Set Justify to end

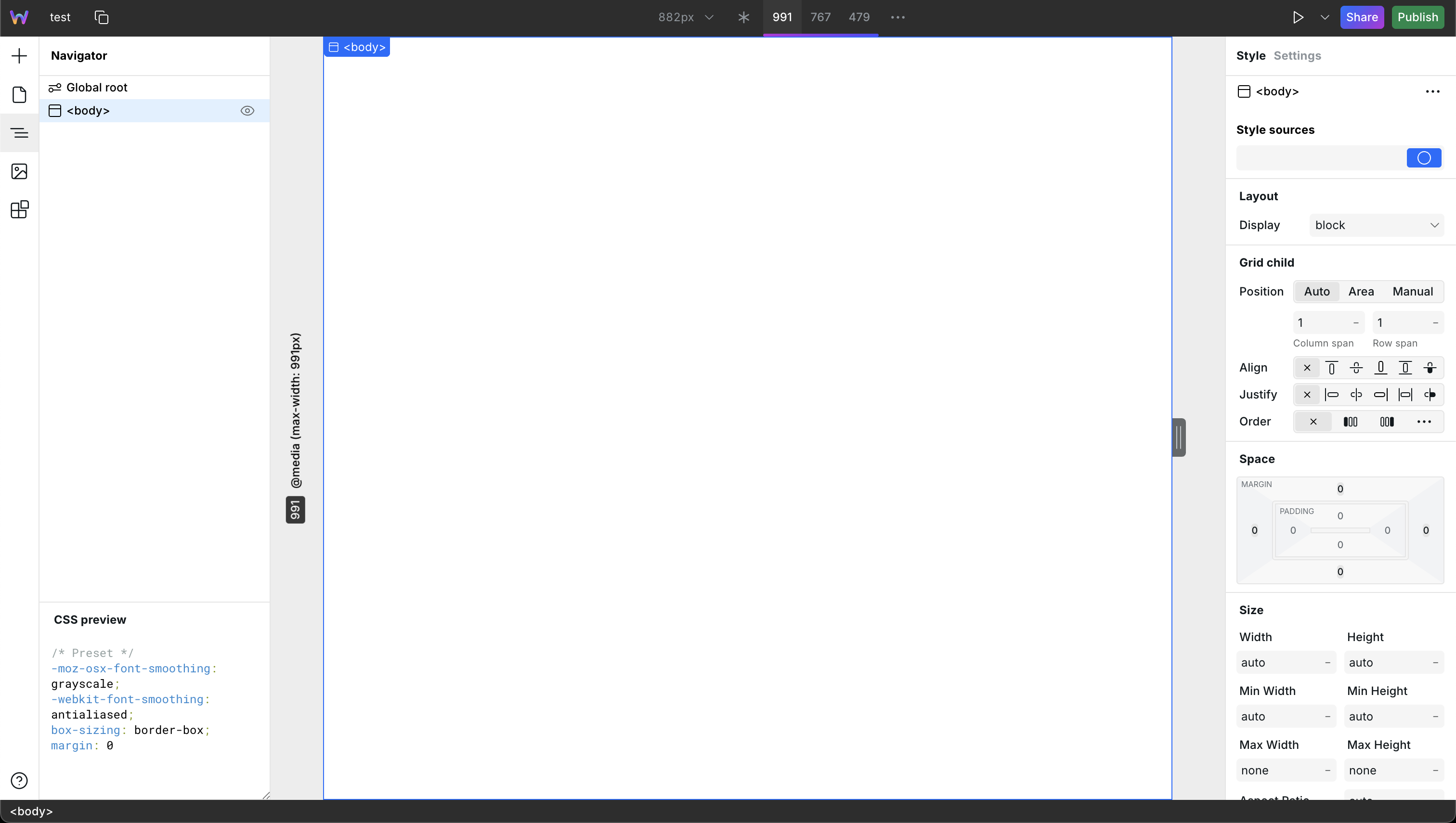1381,395
